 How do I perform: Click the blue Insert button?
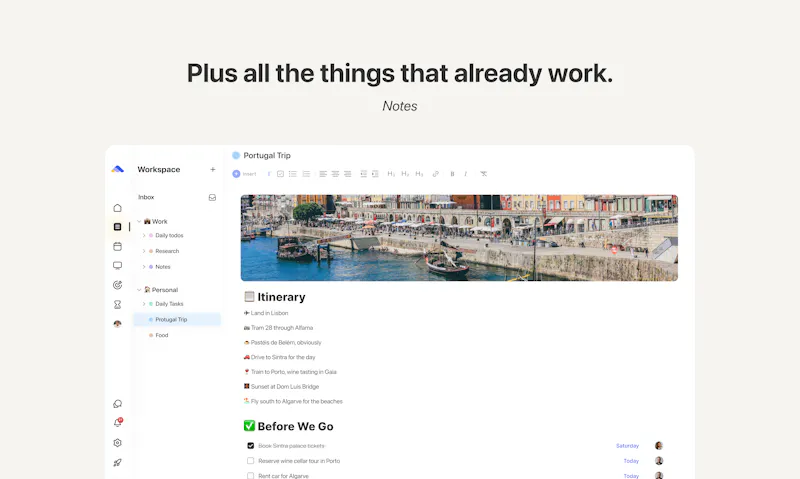tap(244, 174)
